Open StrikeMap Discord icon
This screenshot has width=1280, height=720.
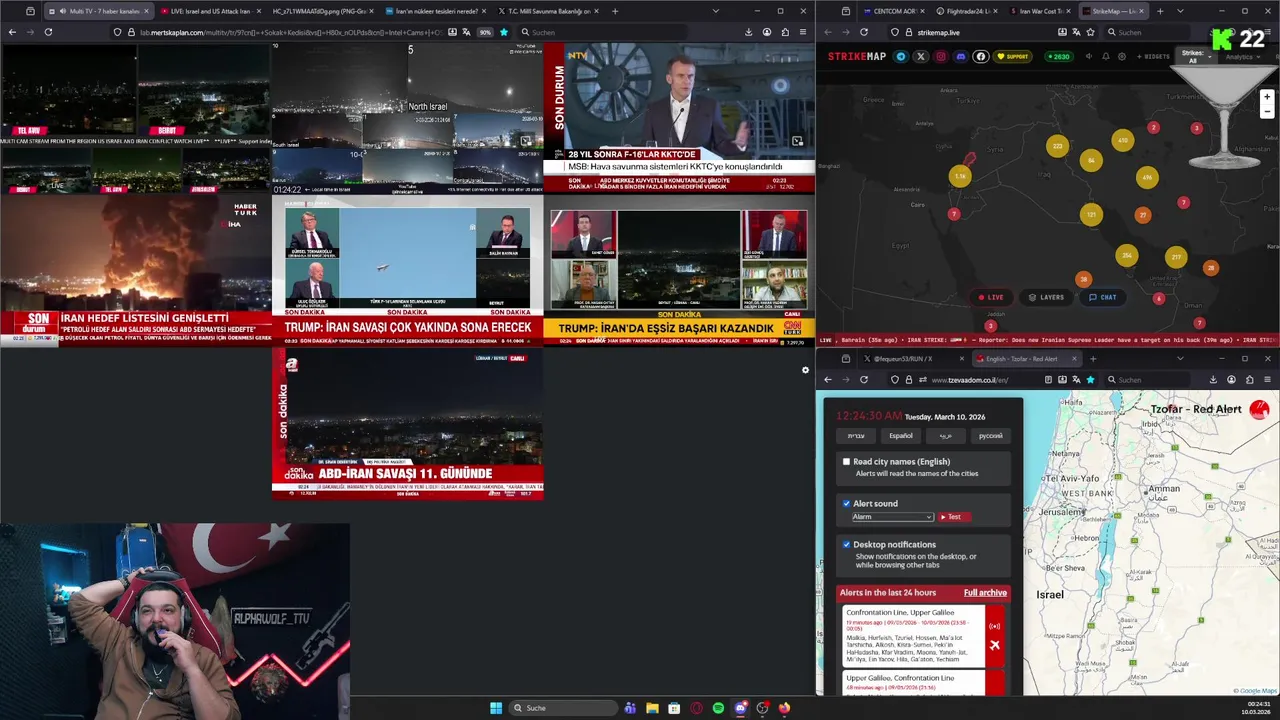tap(960, 57)
